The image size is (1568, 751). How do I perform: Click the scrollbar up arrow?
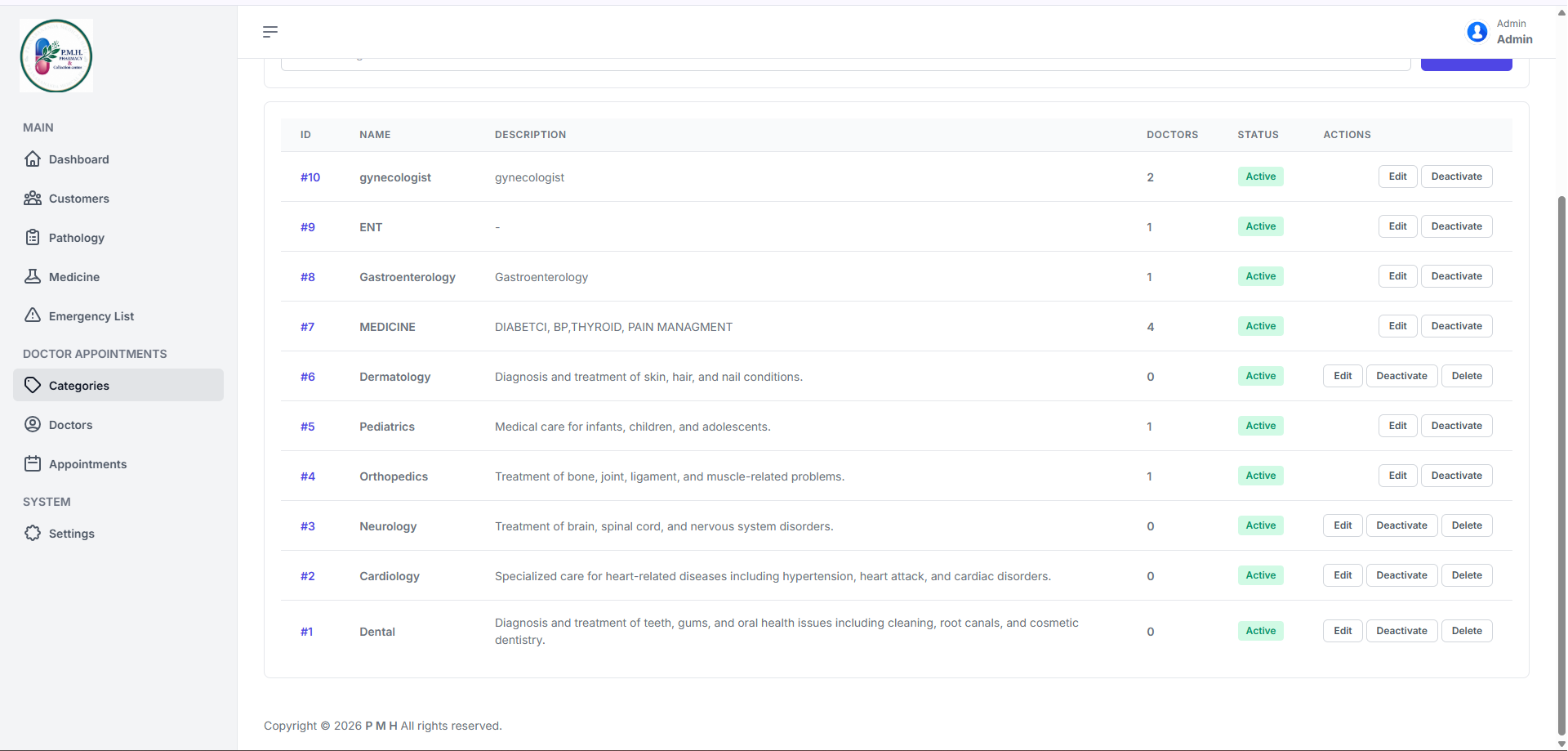click(x=1561, y=12)
